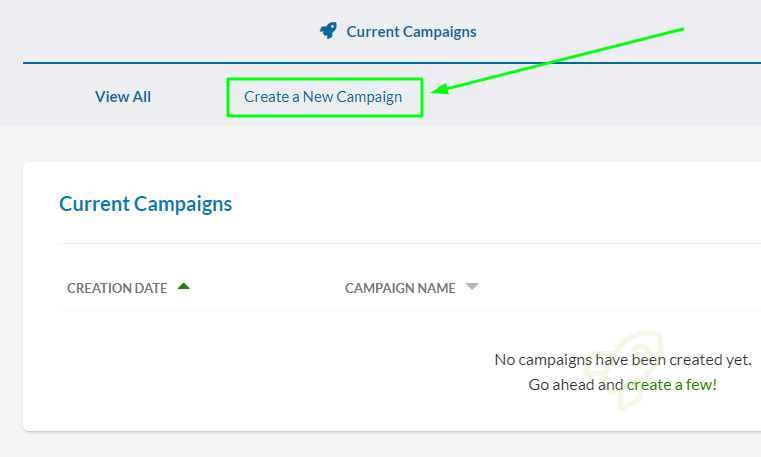This screenshot has height=457, width=761.
Task: Click the empty gray page area below the campaigns card
Action: pos(380,446)
